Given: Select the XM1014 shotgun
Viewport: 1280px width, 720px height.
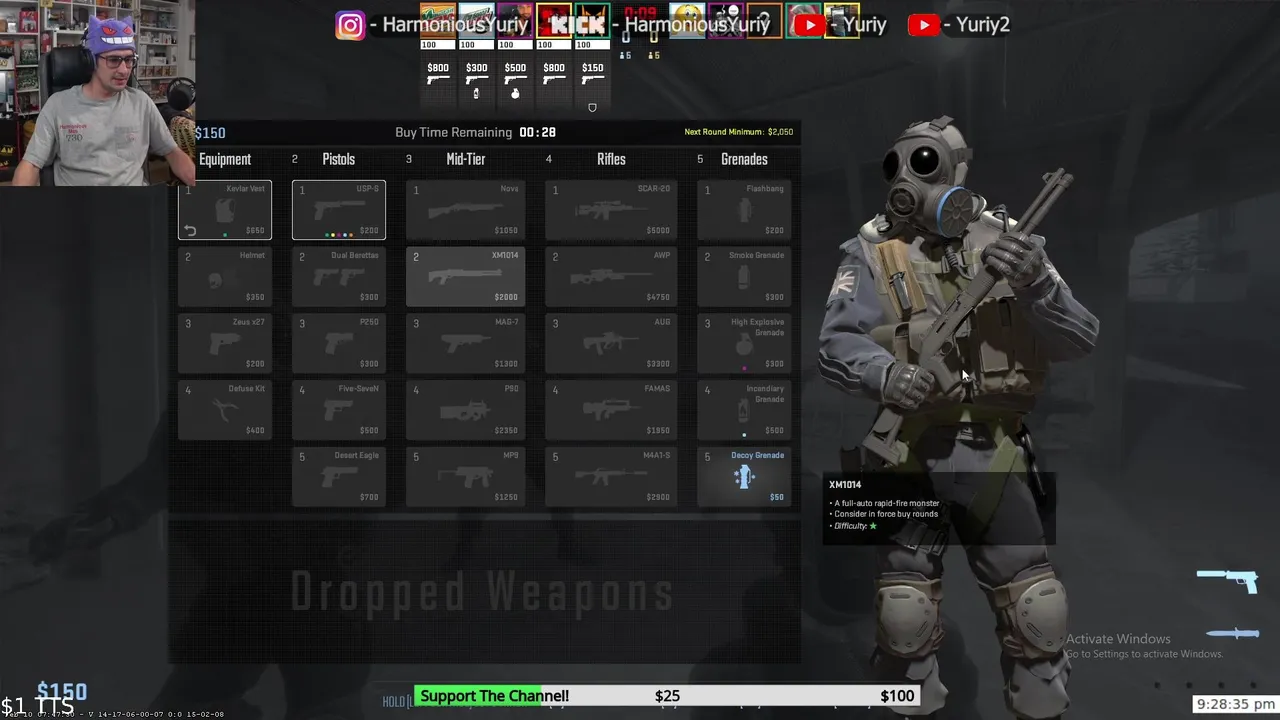Looking at the screenshot, I should [465, 277].
